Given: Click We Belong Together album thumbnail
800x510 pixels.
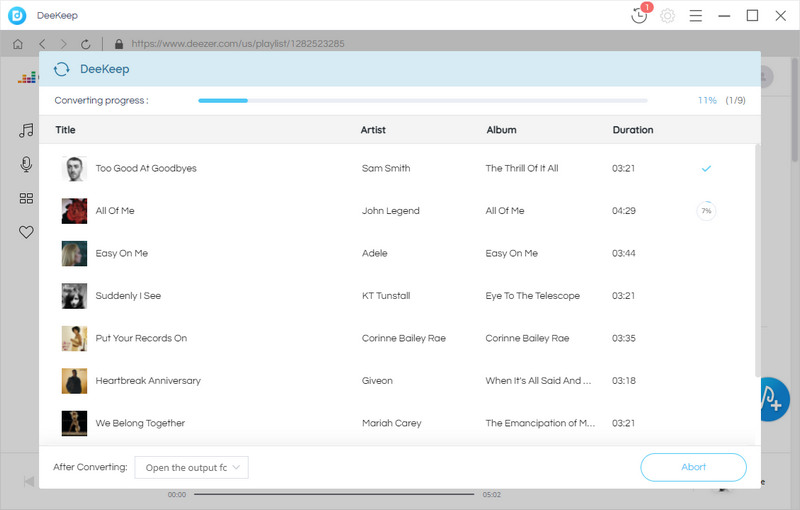Looking at the screenshot, I should [x=74, y=423].
